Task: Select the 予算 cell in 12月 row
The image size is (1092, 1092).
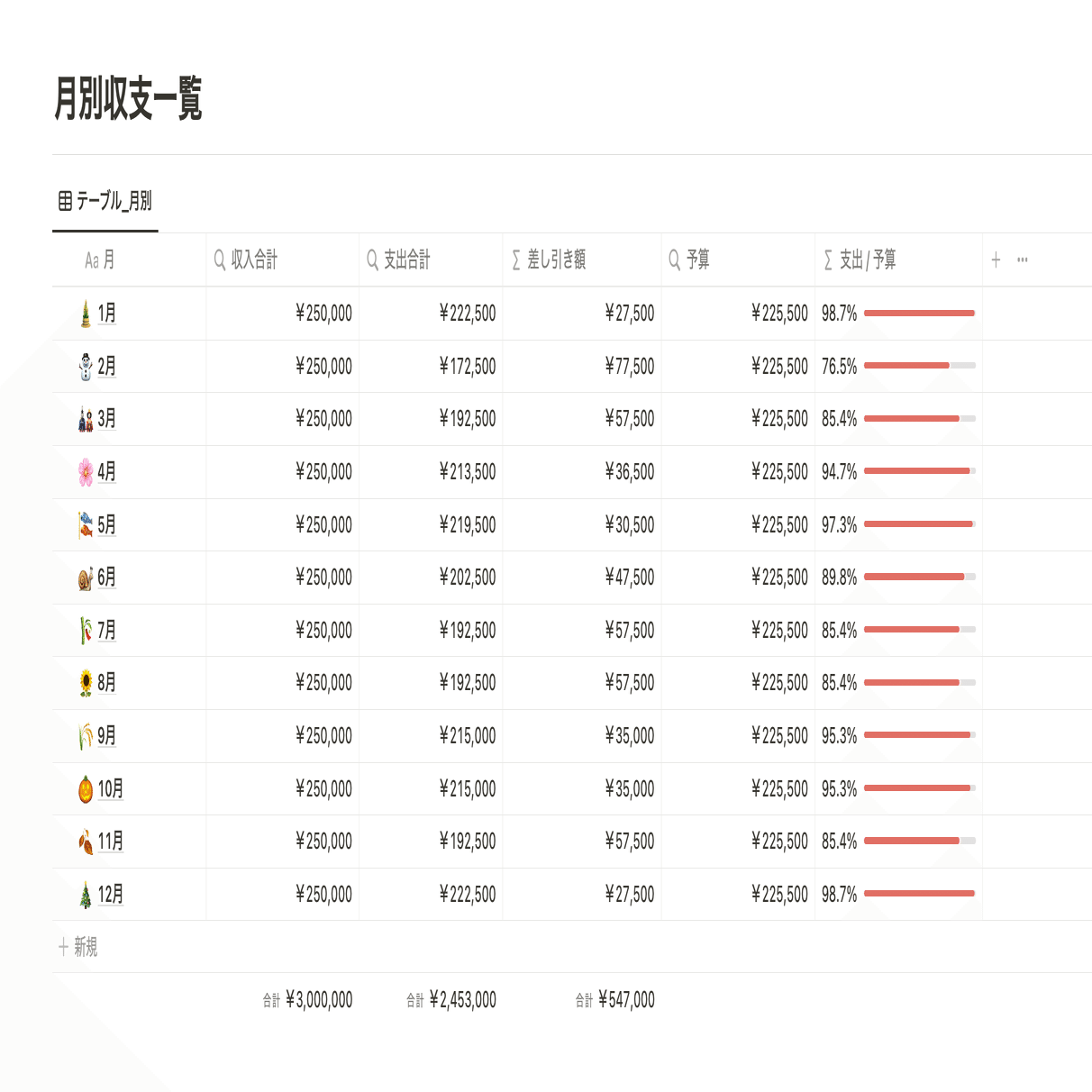Action: (x=738, y=895)
